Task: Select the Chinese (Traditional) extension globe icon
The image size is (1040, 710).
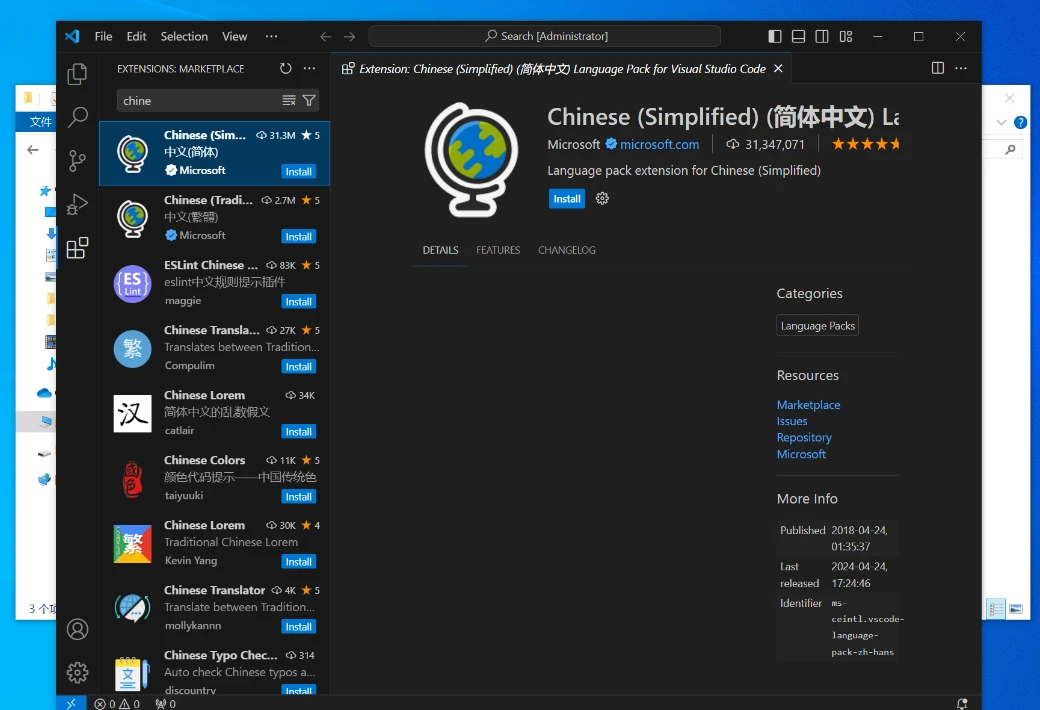Action: (132, 218)
